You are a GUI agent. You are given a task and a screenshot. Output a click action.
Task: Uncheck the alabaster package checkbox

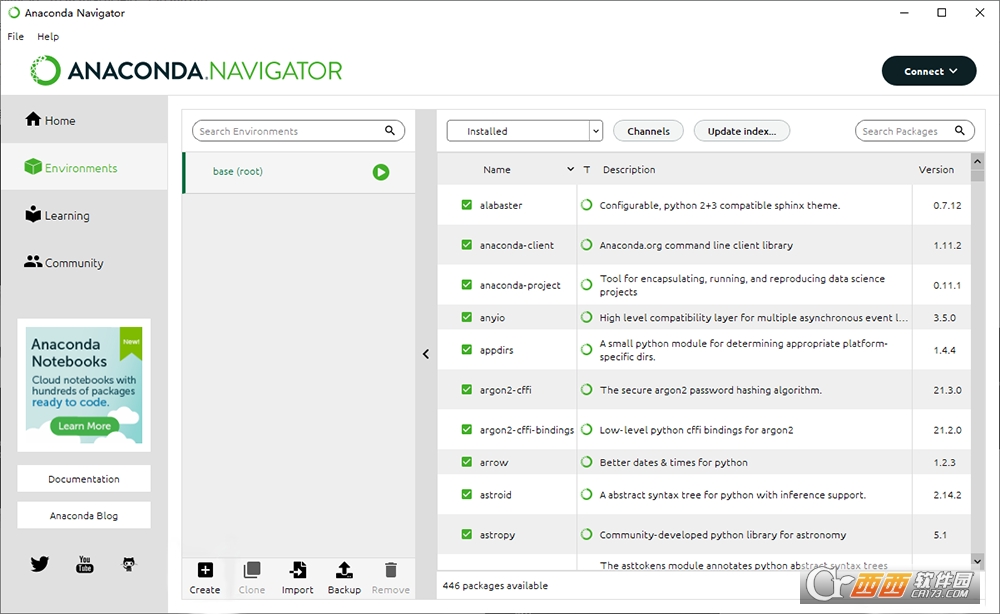[x=467, y=205]
